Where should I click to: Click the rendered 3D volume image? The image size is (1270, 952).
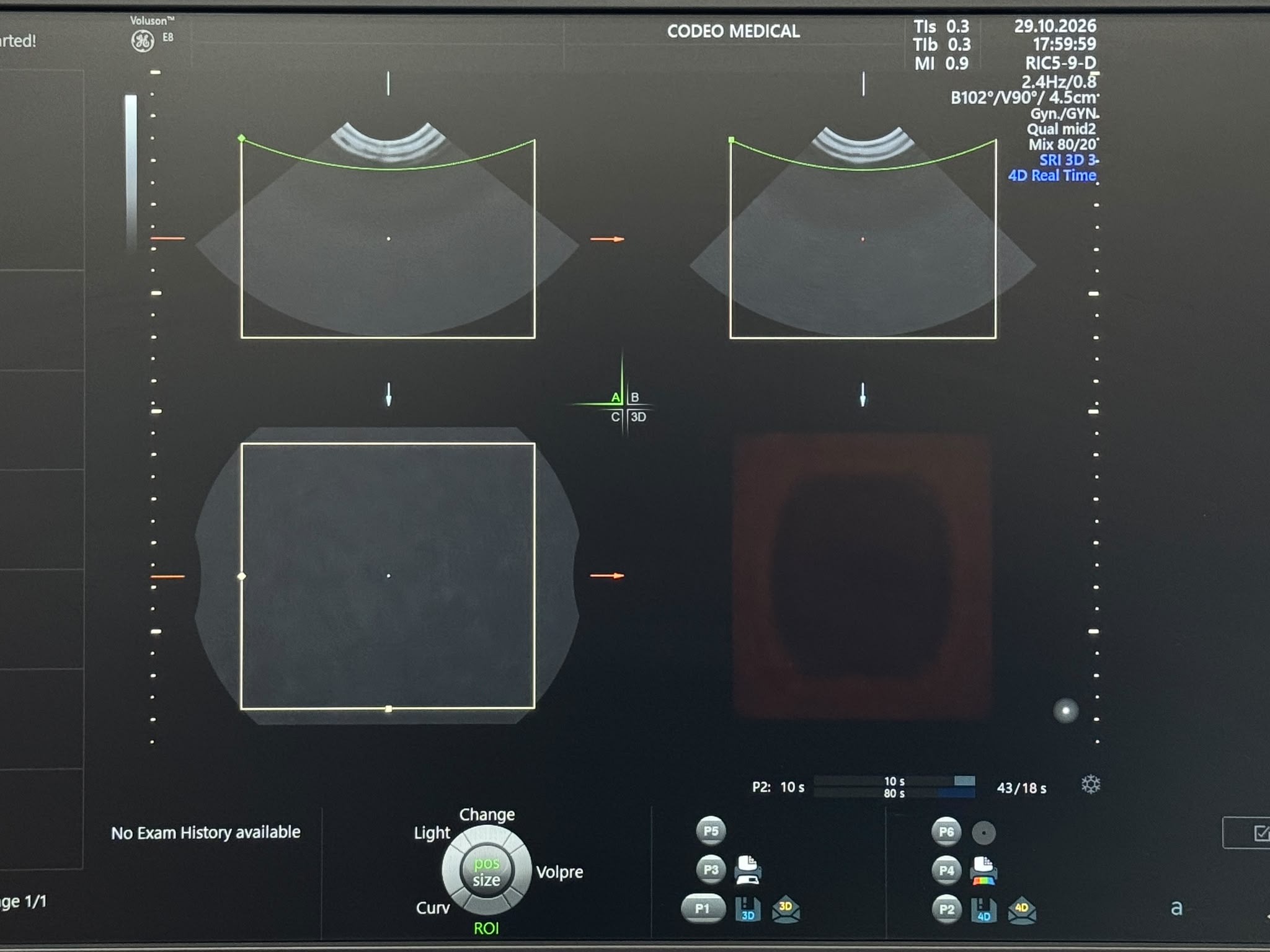coord(862,576)
